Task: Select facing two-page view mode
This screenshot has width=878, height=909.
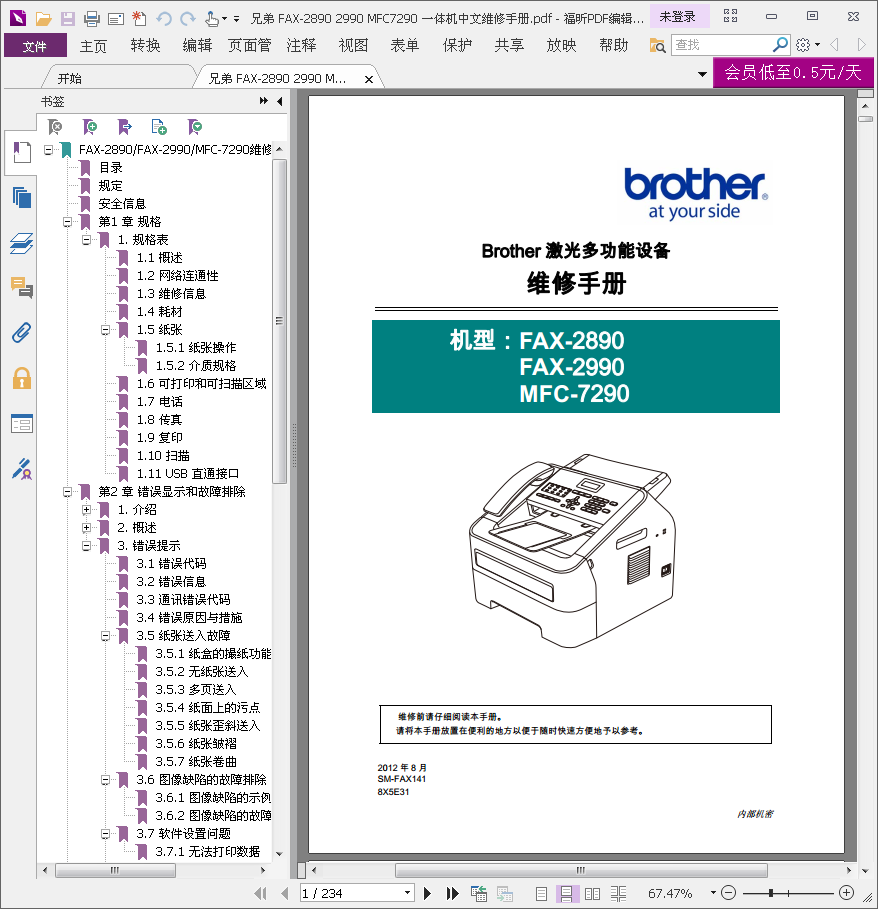Action: [592, 893]
